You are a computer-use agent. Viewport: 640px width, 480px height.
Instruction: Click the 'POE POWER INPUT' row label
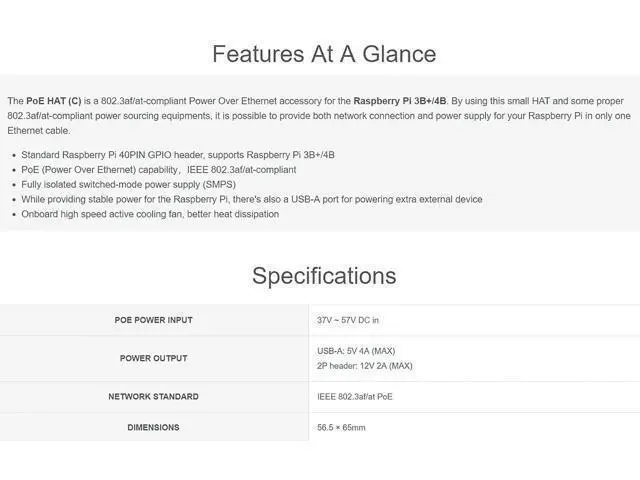(x=153, y=320)
